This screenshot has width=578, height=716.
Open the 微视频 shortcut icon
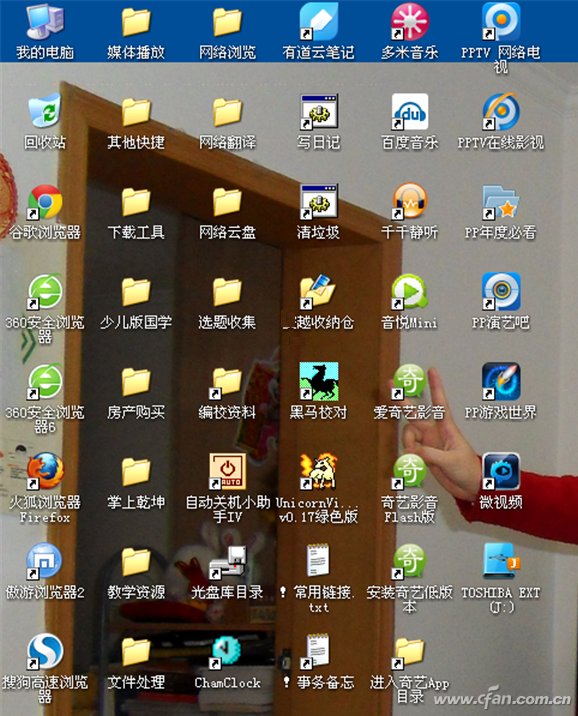pyautogui.click(x=501, y=471)
